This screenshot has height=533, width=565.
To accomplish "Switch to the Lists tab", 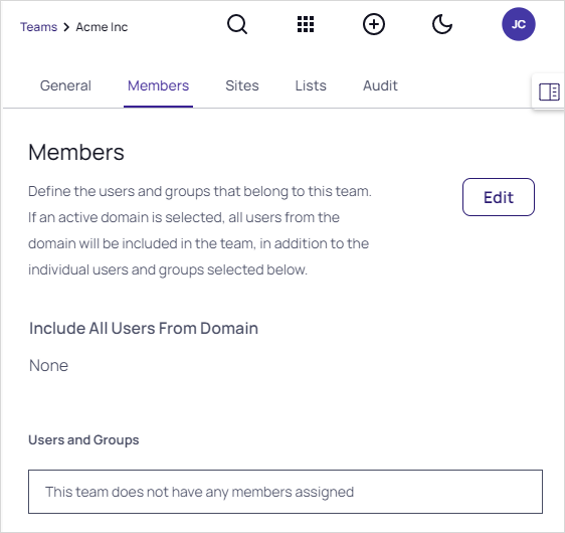I will tap(311, 86).
